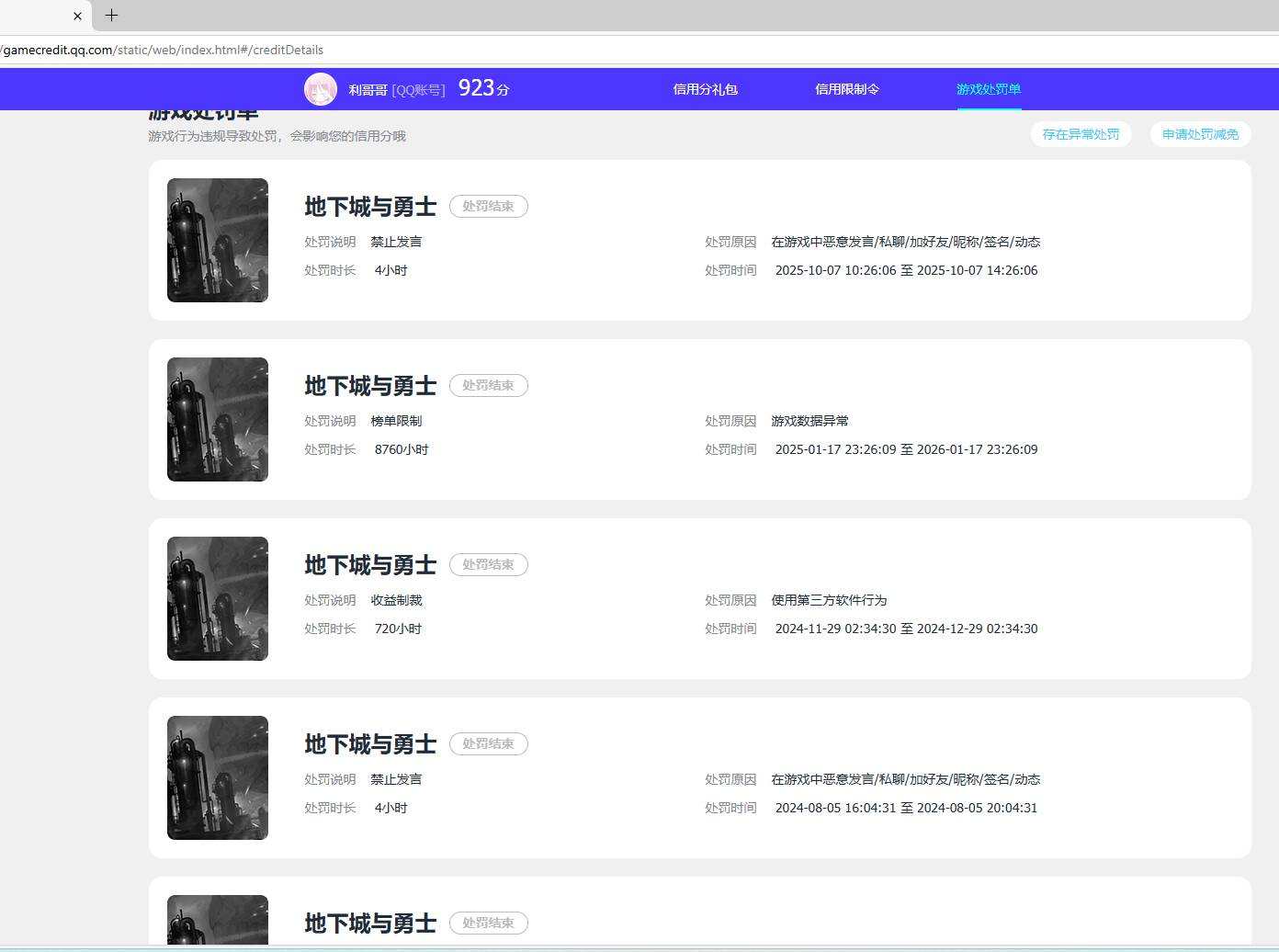Viewport: 1279px width, 952px height.
Task: Click 地下城与勇士 title in 收益制裁 card
Action: point(370,565)
